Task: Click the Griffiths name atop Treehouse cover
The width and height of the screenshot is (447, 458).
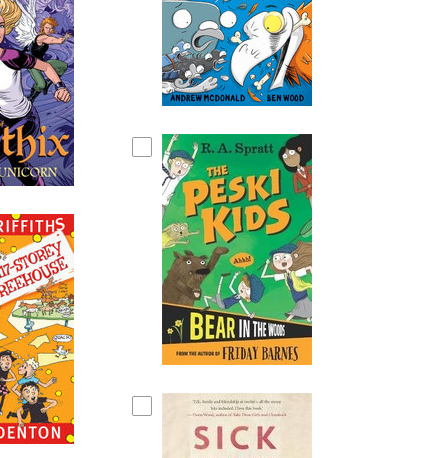Action: tap(32, 226)
